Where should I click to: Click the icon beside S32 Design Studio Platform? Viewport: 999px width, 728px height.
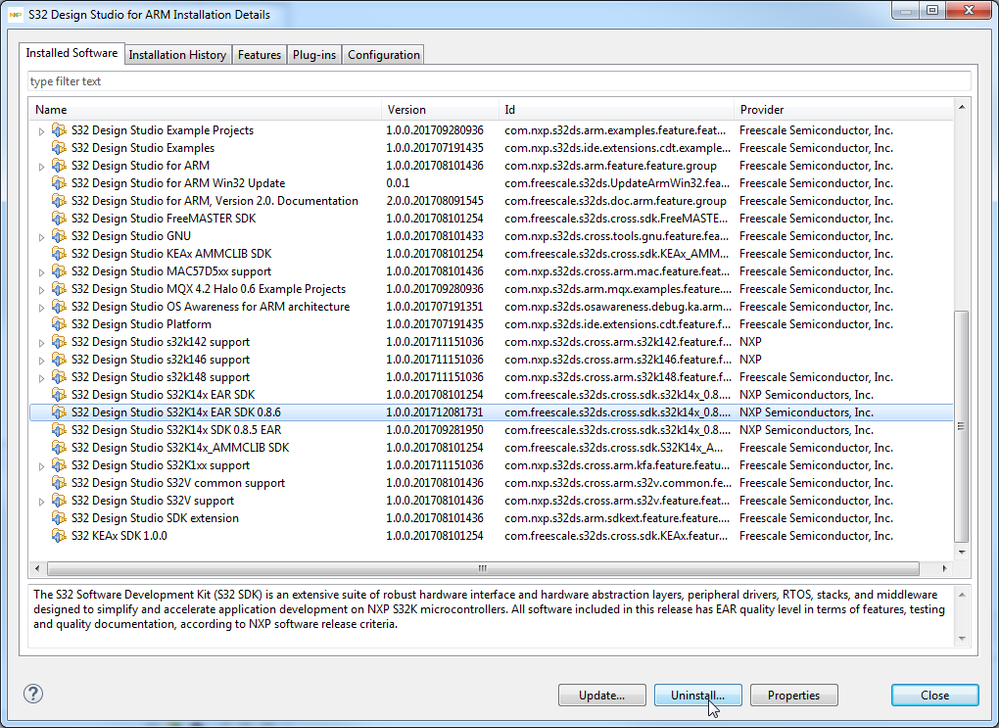59,324
